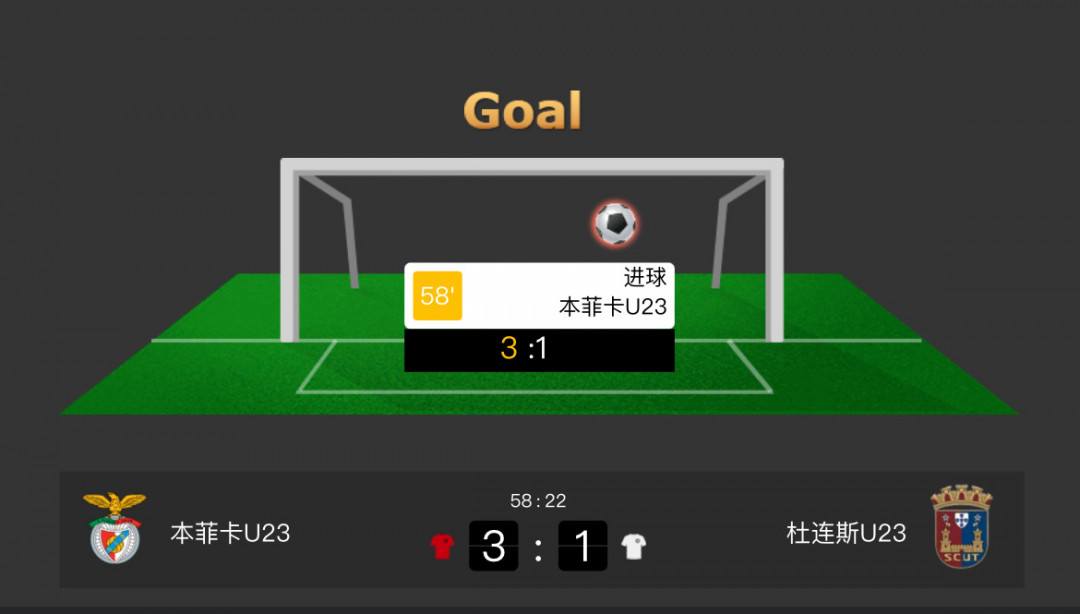Click the 58:22 match clock
The height and width of the screenshot is (614, 1080).
[538, 501]
